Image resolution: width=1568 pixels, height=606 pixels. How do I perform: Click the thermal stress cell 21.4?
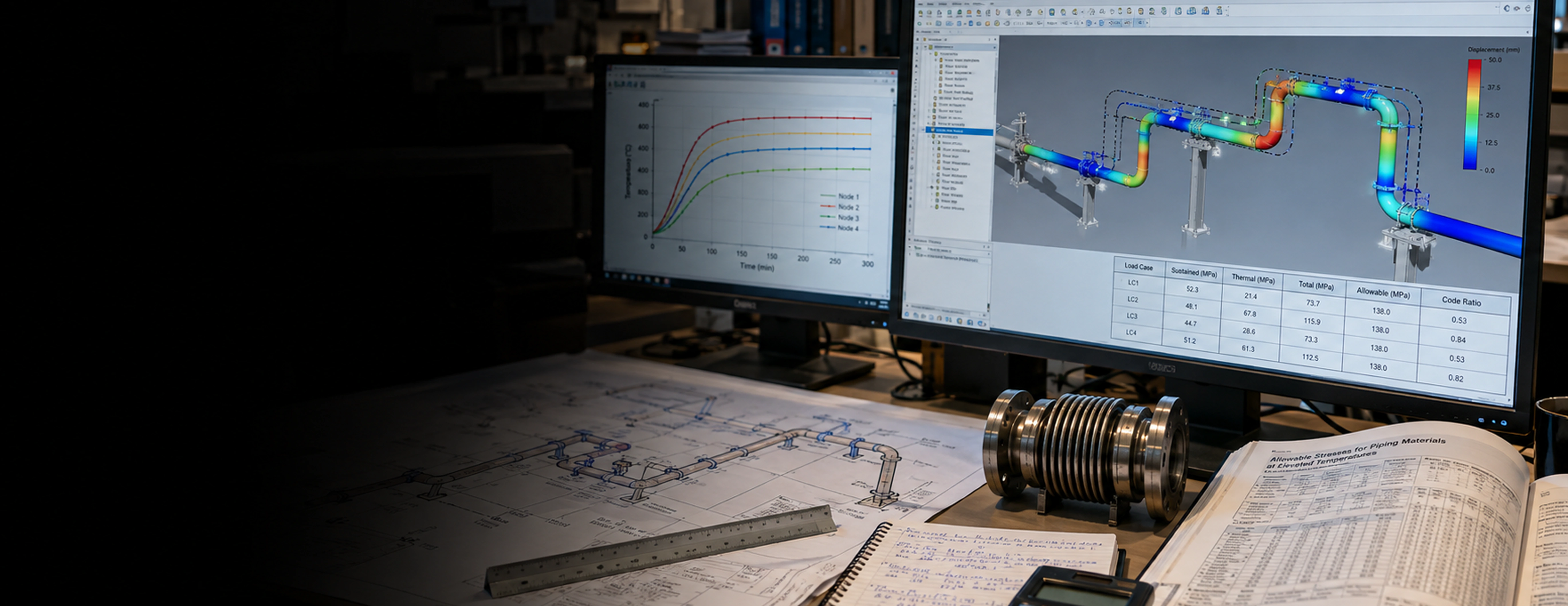(x=1251, y=296)
